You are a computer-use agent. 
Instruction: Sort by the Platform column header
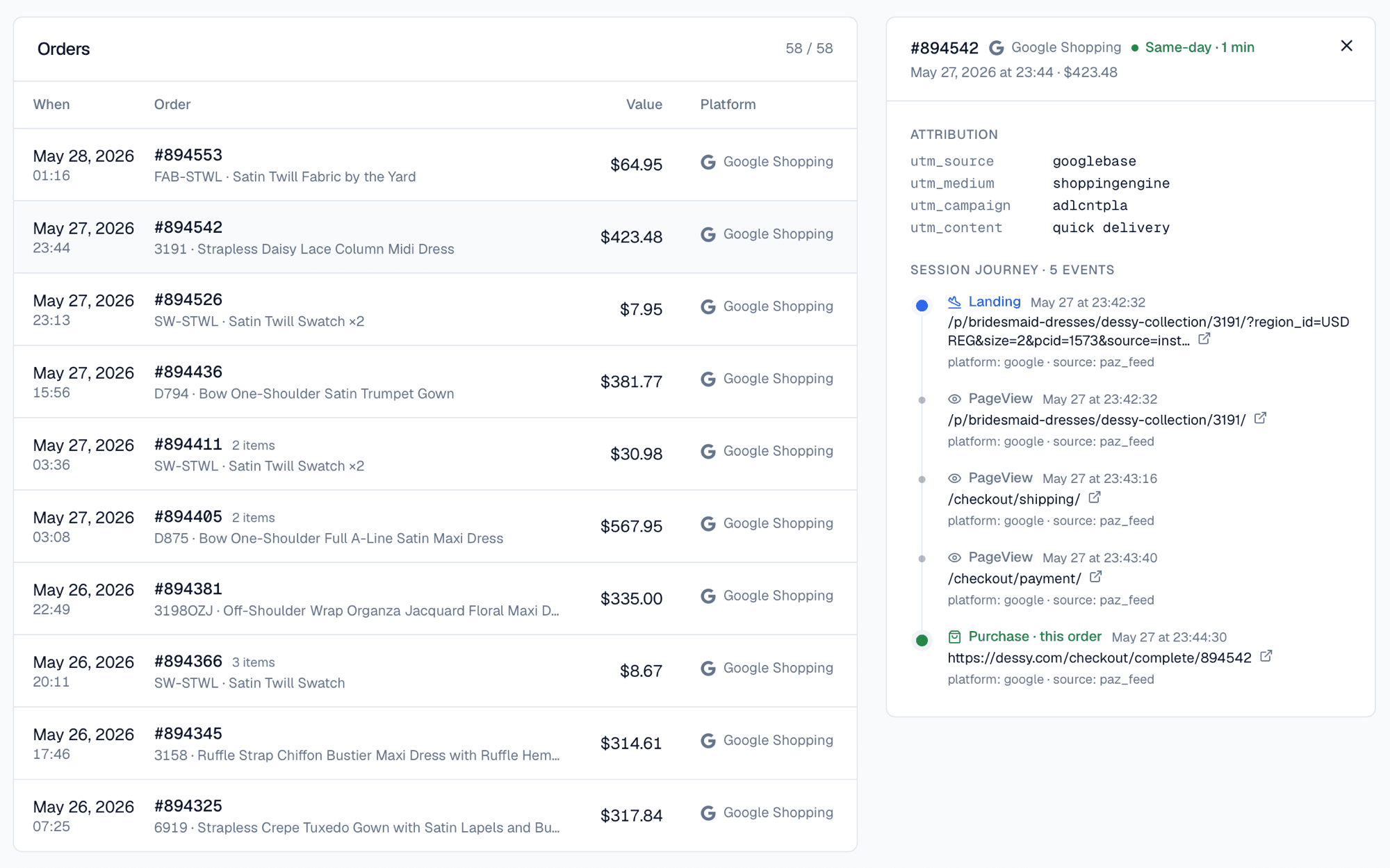(x=728, y=104)
